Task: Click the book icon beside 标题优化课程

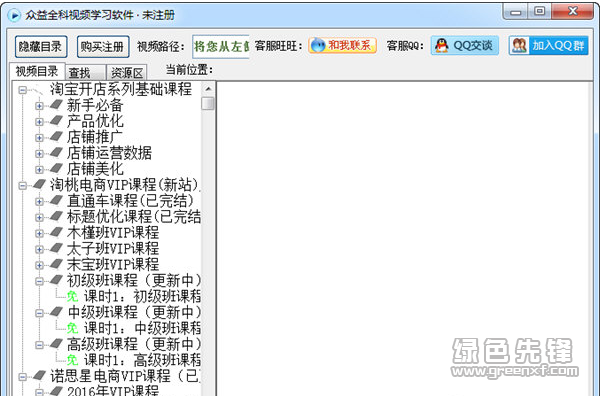Action: [x=56, y=216]
